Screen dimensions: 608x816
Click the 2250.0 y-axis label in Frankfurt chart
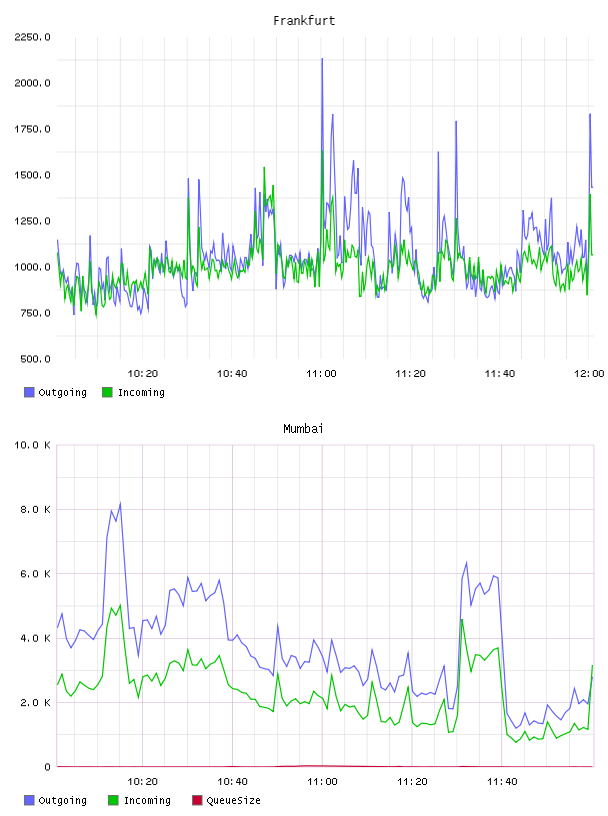(32, 37)
